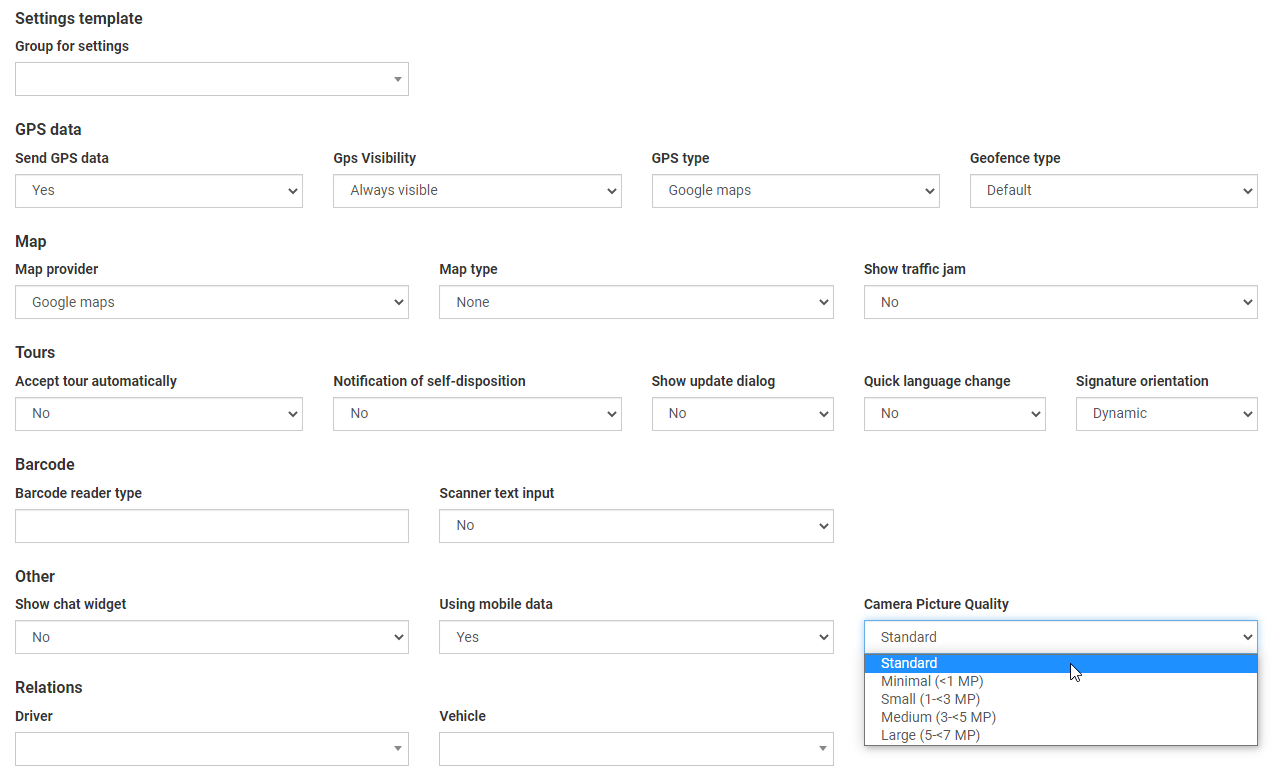
Task: Open the Map provider dropdown
Action: [x=211, y=302]
